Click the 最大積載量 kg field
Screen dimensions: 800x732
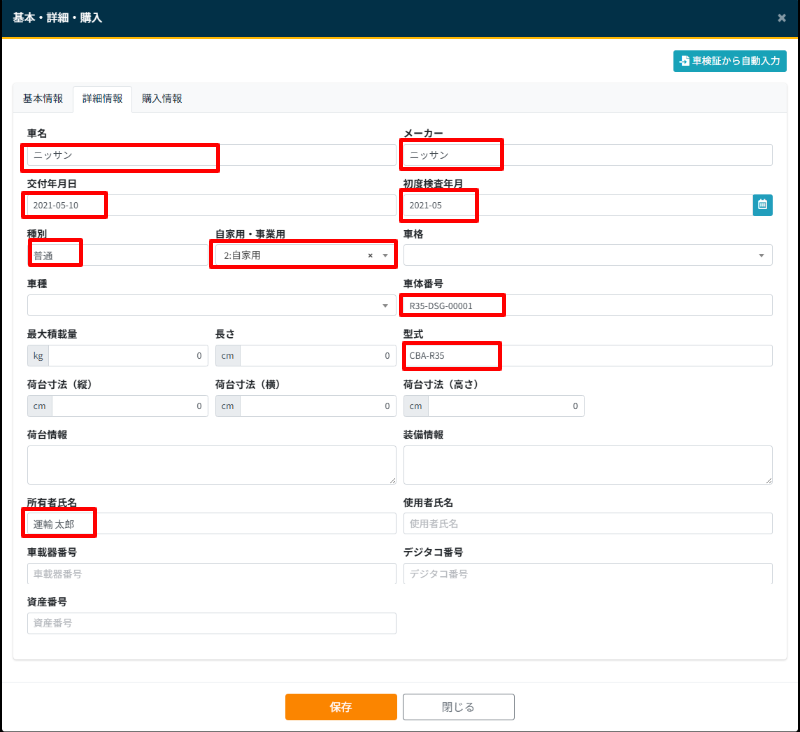coord(128,356)
